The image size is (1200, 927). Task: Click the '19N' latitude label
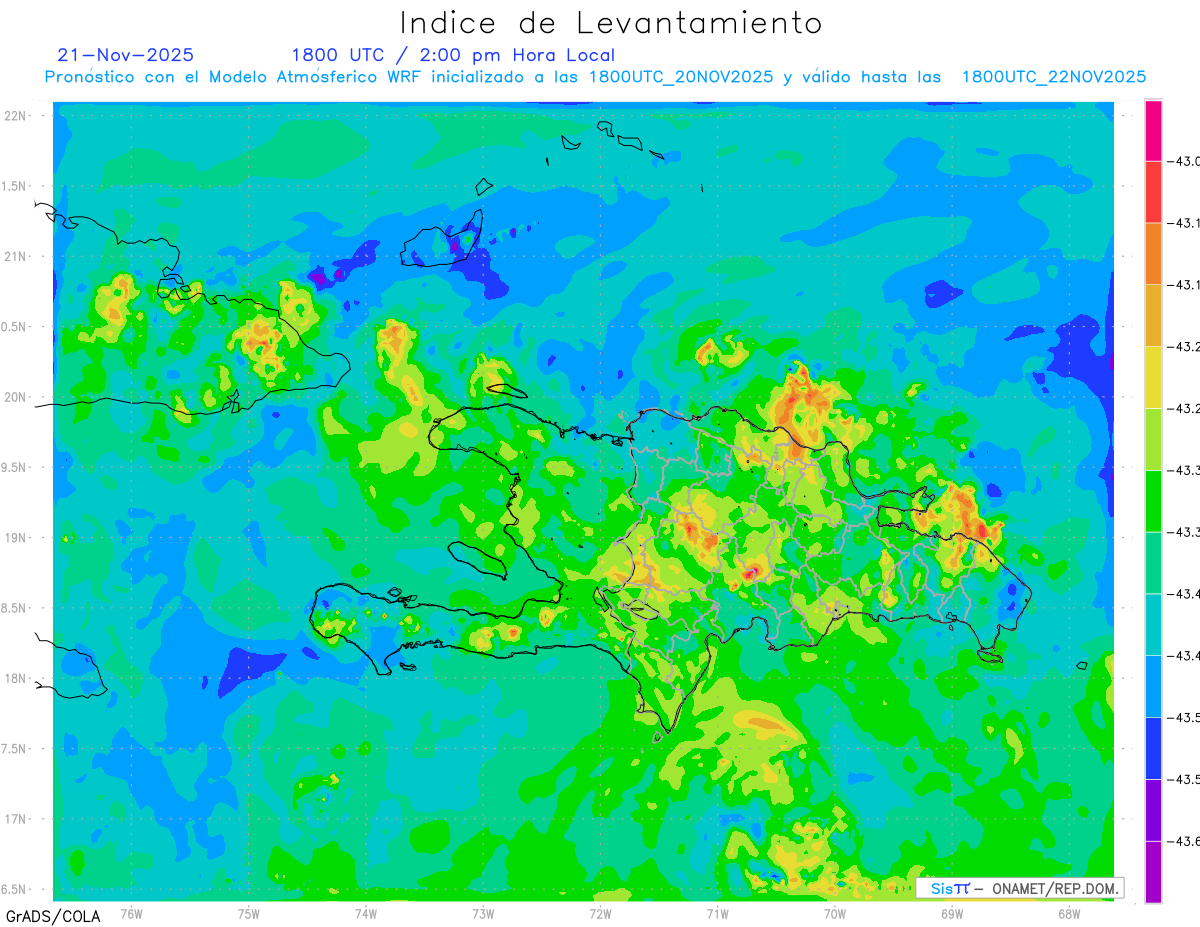pos(17,538)
